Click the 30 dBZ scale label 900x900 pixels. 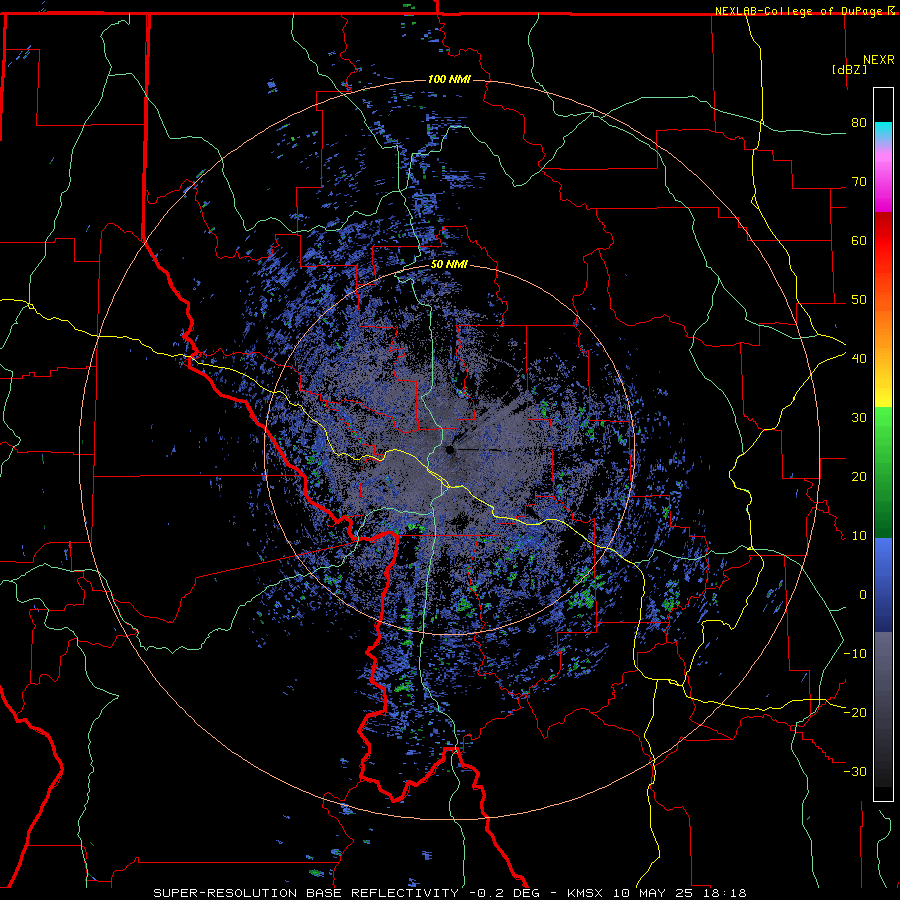[x=858, y=417]
